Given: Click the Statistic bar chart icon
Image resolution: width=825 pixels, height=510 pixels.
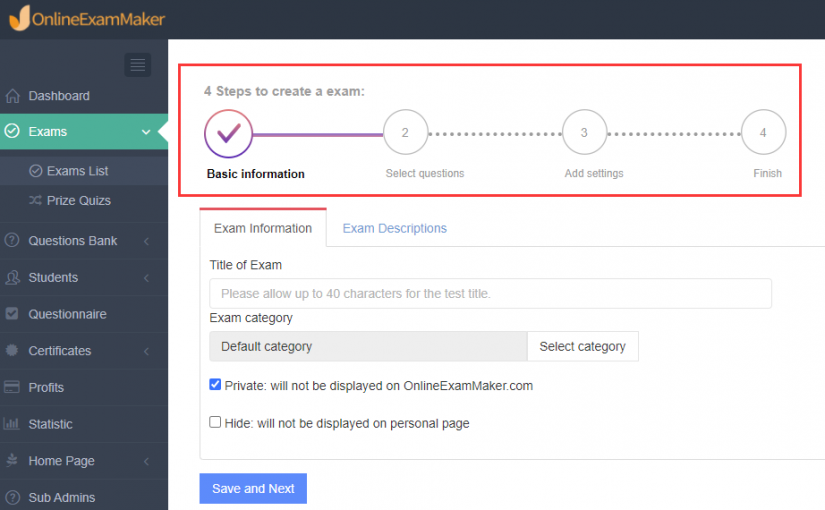Looking at the screenshot, I should click(13, 424).
